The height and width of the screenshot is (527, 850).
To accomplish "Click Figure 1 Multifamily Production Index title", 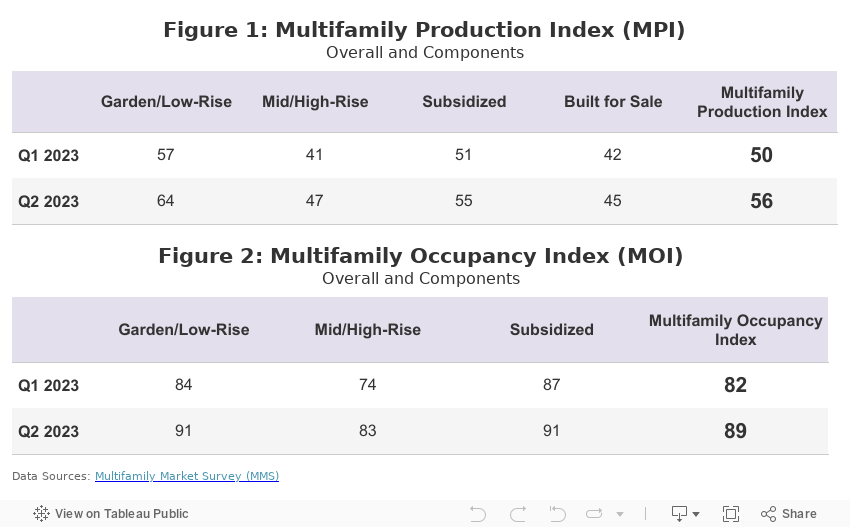I will pyautogui.click(x=424, y=30).
